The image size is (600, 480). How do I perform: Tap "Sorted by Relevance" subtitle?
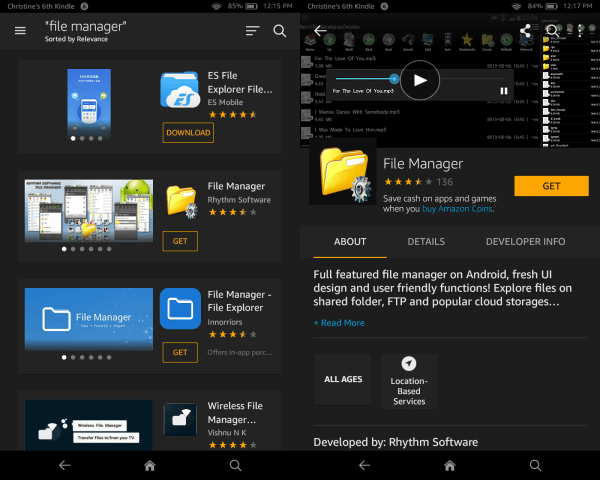pyautogui.click(x=76, y=39)
